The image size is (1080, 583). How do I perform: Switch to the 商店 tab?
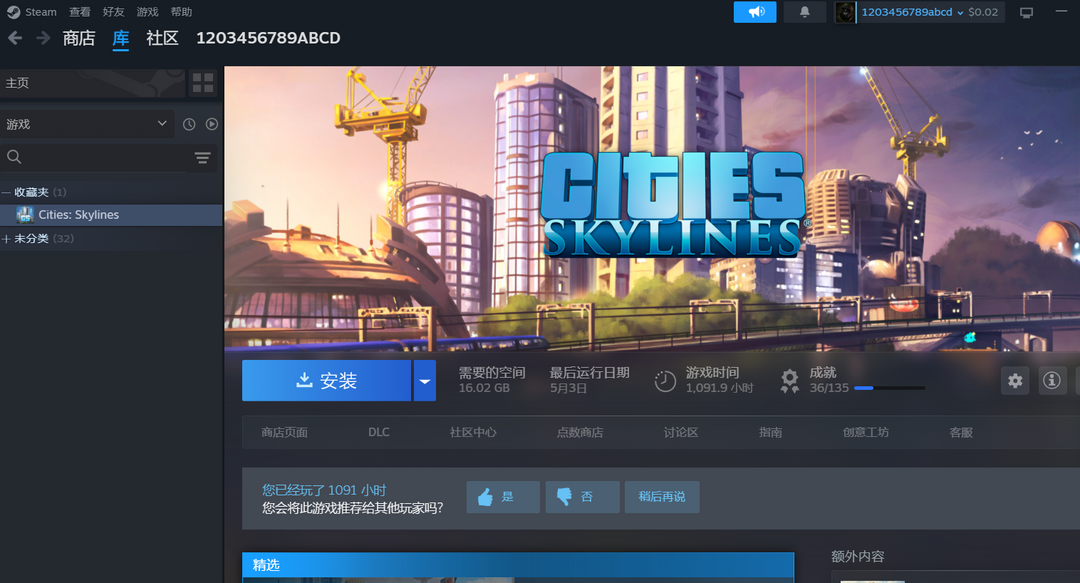(79, 38)
